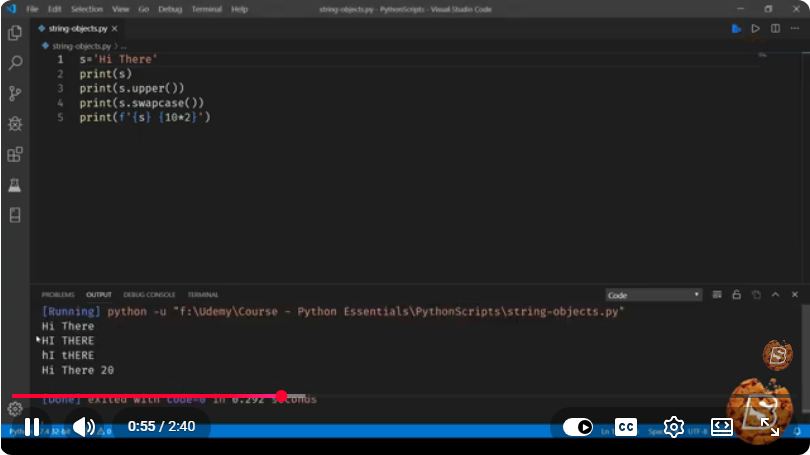
Task: Open the Test flask view
Action: [15, 185]
